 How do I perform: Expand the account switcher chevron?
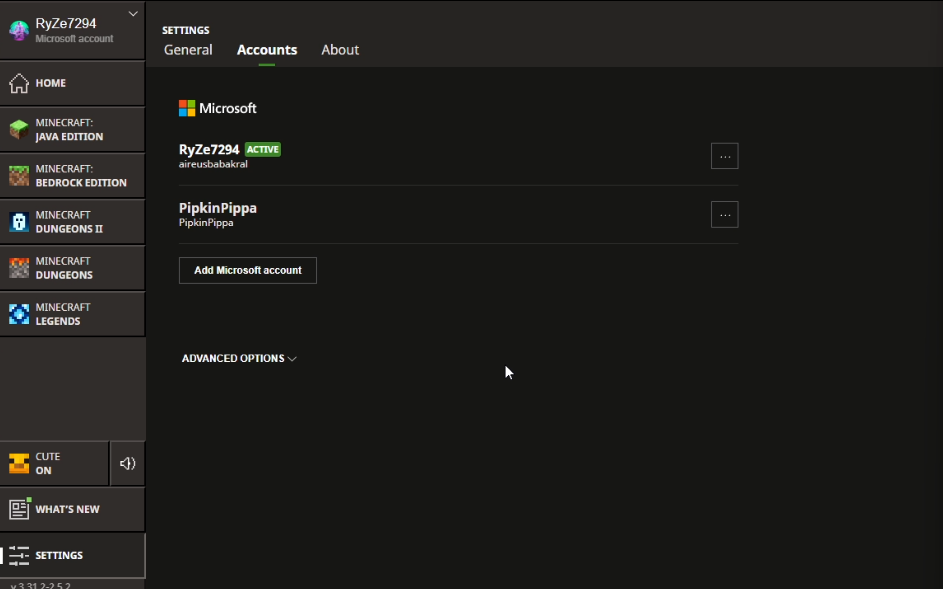coord(133,14)
